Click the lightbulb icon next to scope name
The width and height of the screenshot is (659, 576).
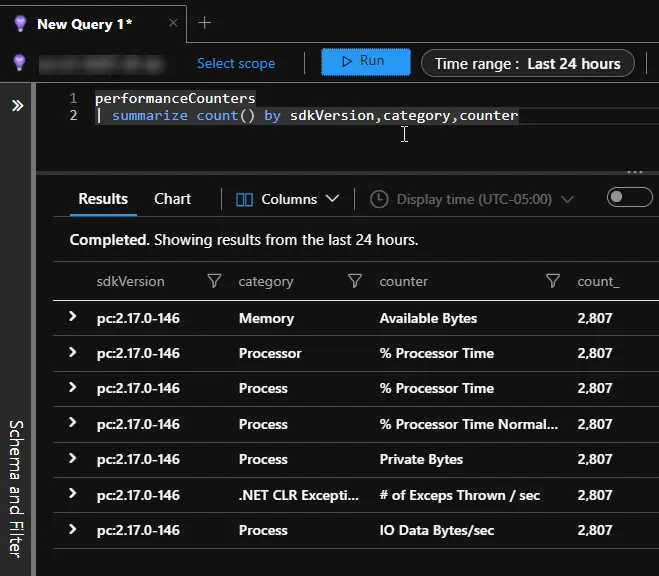[19, 62]
